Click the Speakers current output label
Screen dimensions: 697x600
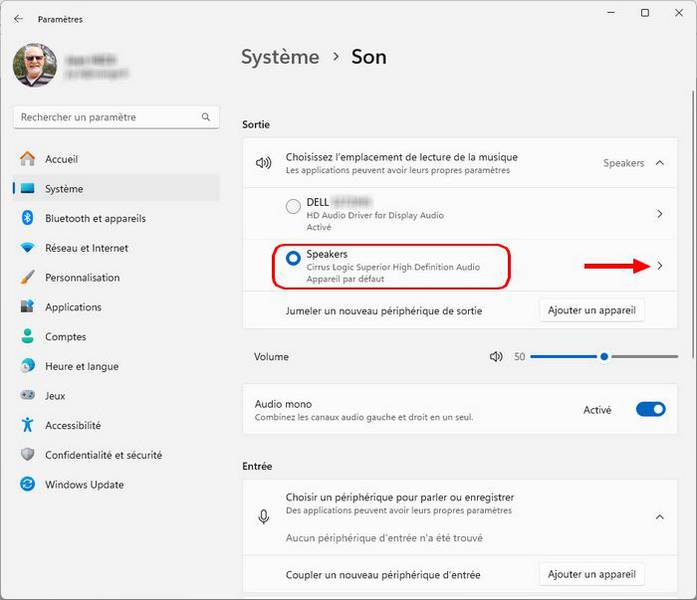[x=624, y=163]
